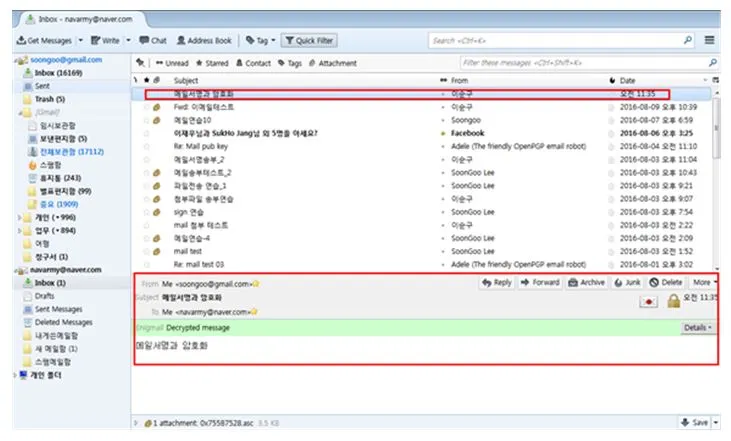Sort messages by the Subject column
Image resolution: width=731 pixels, height=441 pixels.
coord(186,80)
